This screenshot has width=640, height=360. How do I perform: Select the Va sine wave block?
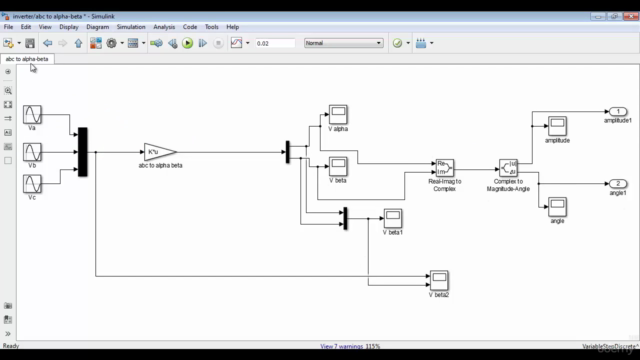point(32,114)
